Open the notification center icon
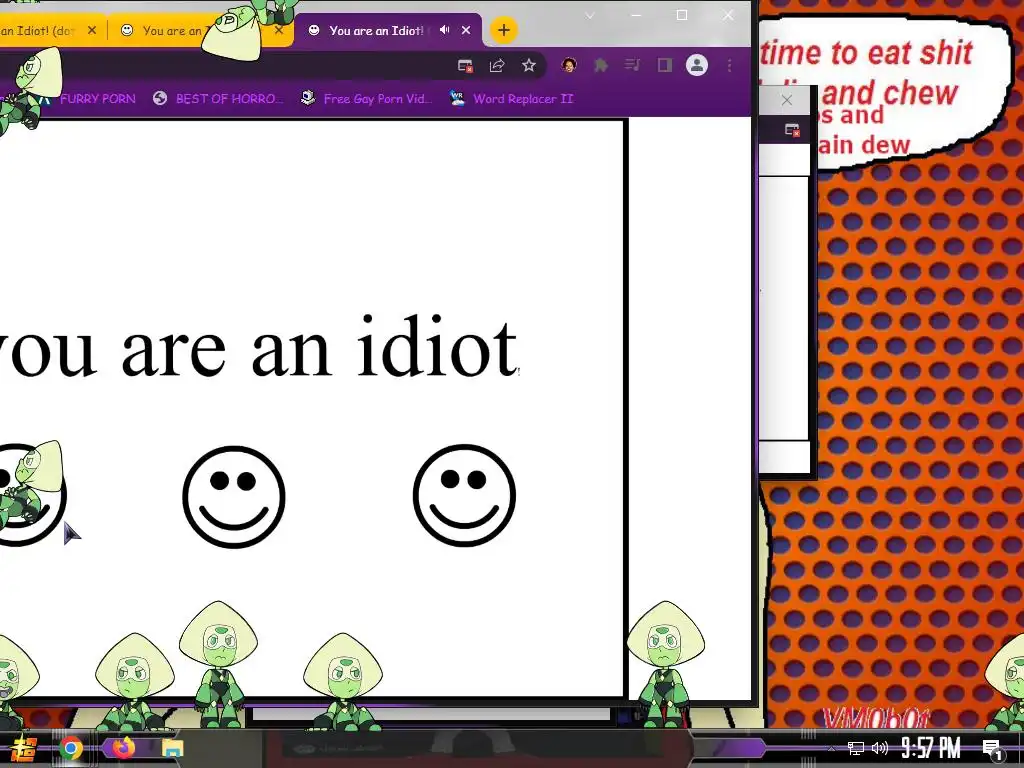The width and height of the screenshot is (1024, 768). click(993, 749)
